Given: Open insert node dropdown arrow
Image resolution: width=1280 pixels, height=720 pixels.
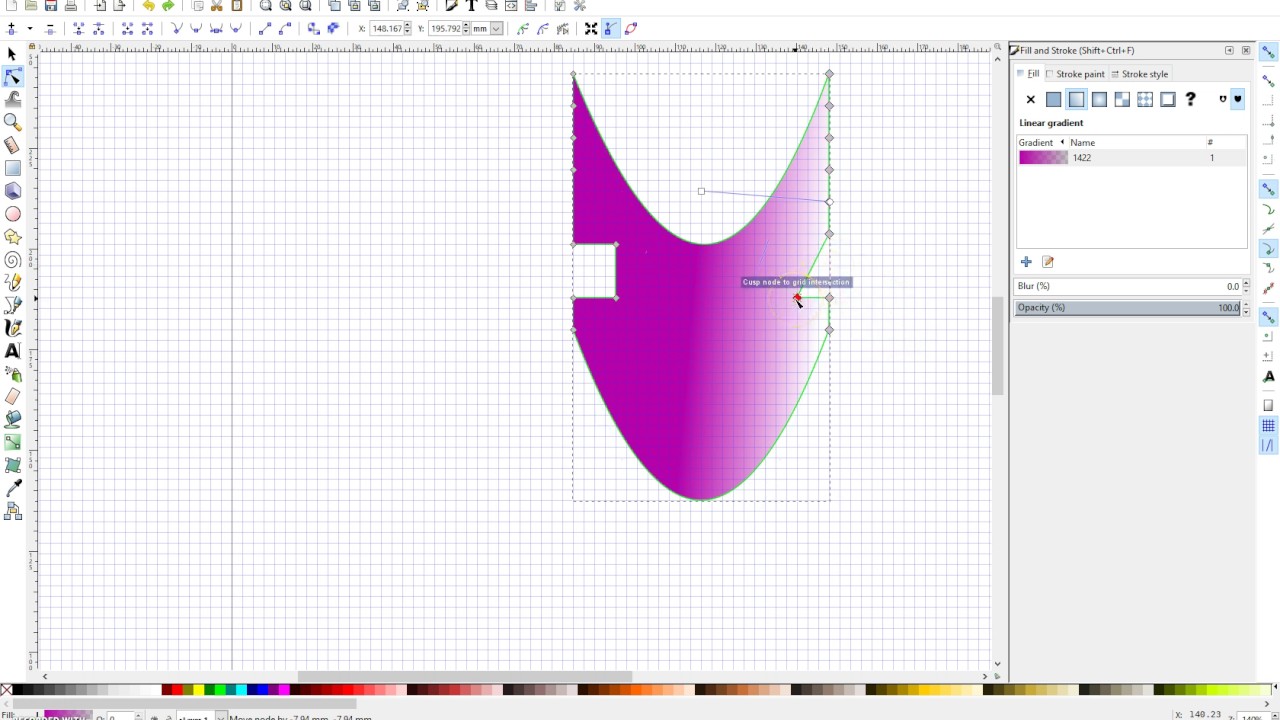Looking at the screenshot, I should (x=30, y=29).
